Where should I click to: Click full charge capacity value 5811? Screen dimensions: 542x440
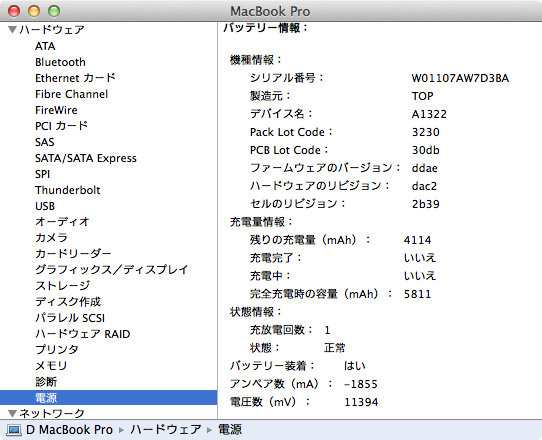tap(417, 294)
